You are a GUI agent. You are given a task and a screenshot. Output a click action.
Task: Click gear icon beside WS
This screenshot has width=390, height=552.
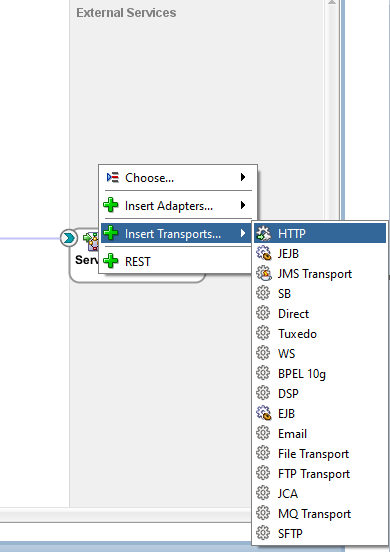coord(263,353)
